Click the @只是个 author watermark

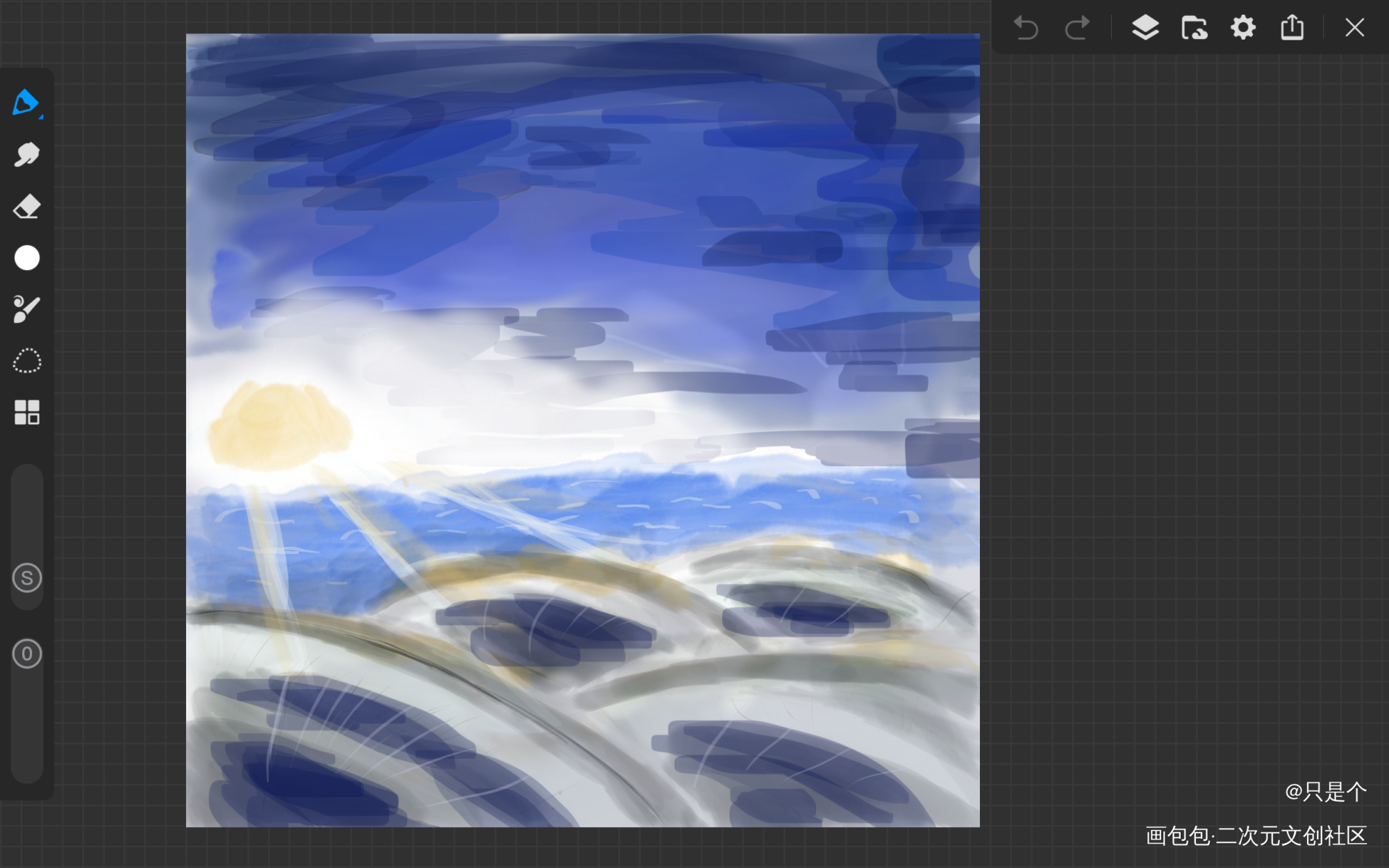[x=1325, y=792]
